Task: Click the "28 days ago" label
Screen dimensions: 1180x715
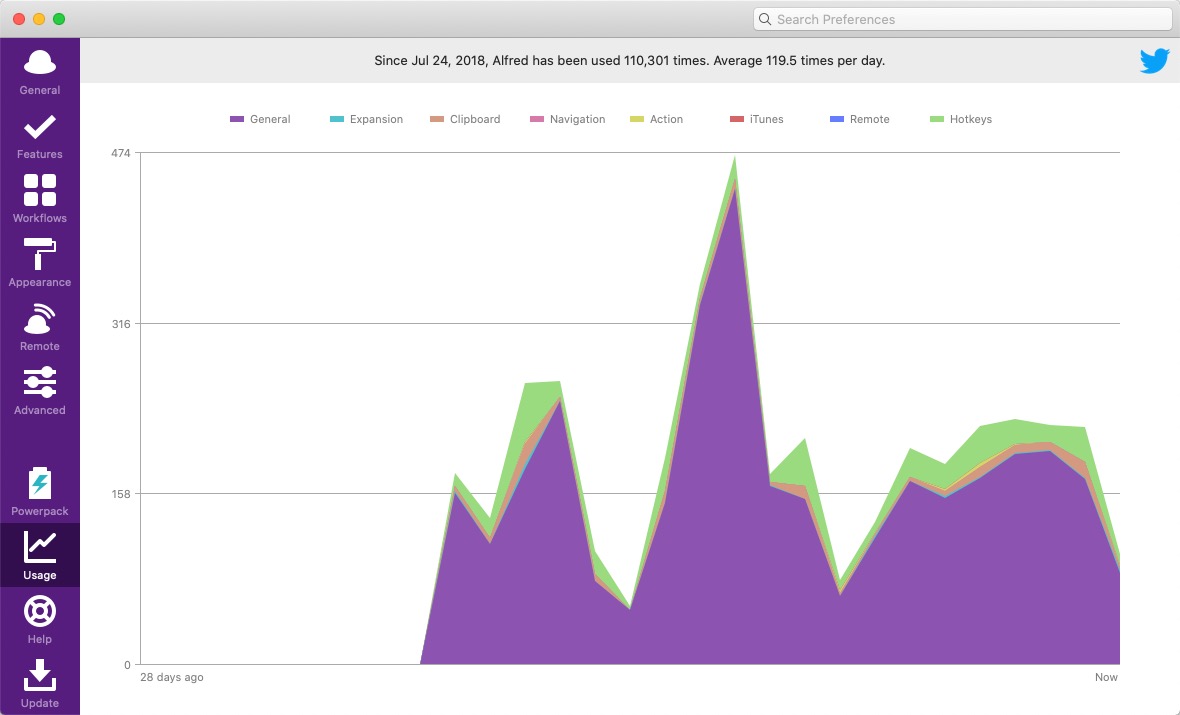Action: click(172, 677)
